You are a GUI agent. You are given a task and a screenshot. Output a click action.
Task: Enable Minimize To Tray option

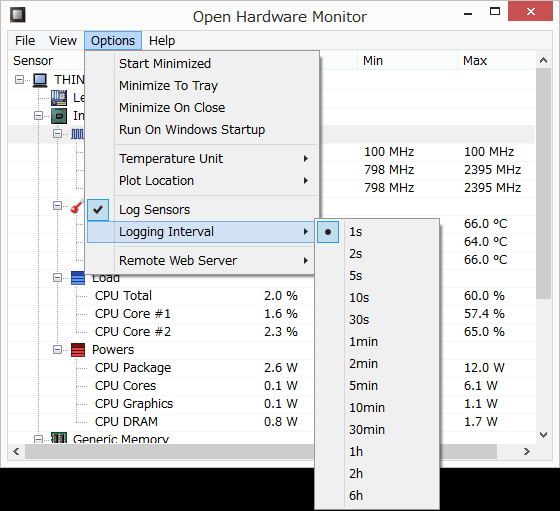202,86
